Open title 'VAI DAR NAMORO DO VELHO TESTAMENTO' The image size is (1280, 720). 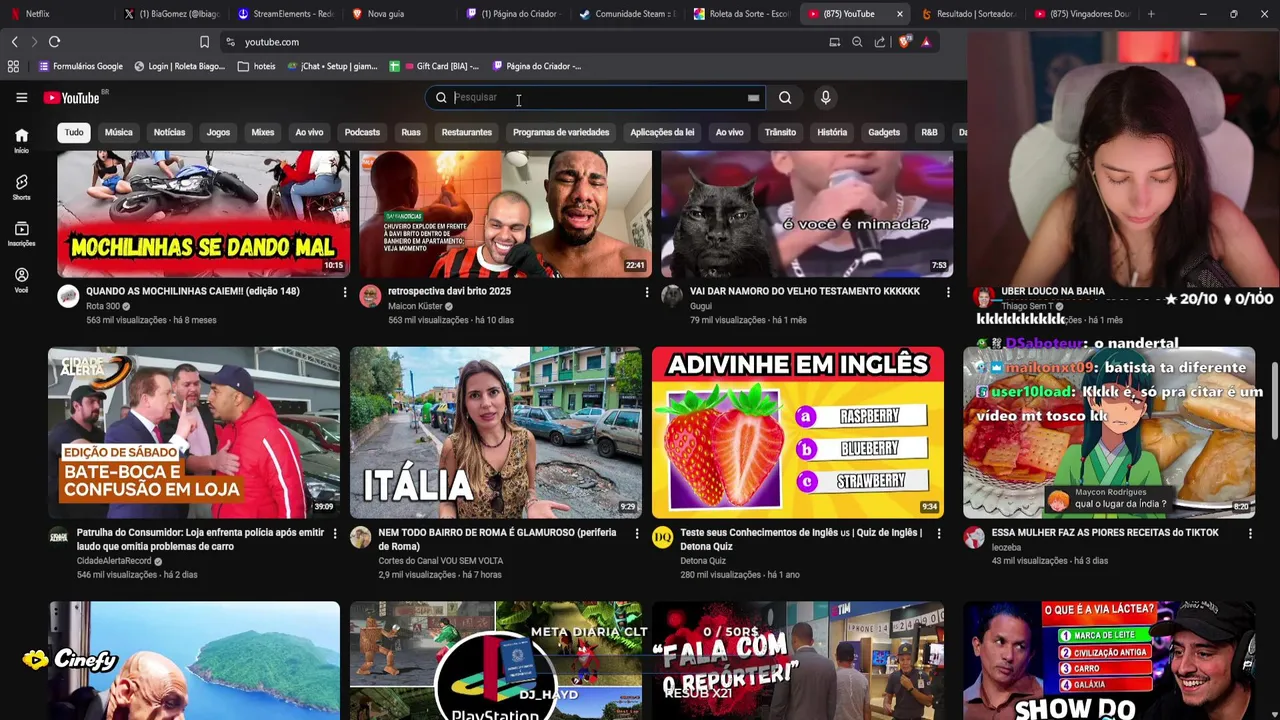coord(805,291)
